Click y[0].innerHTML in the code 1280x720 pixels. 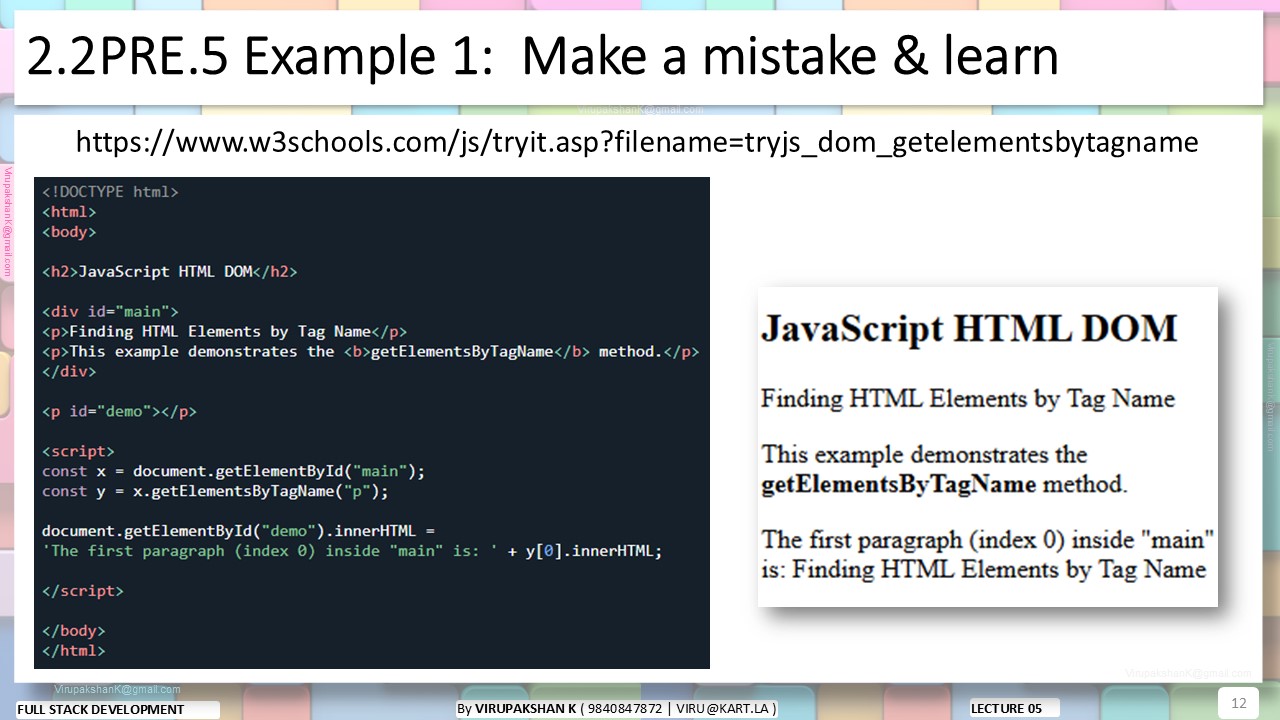tap(593, 551)
